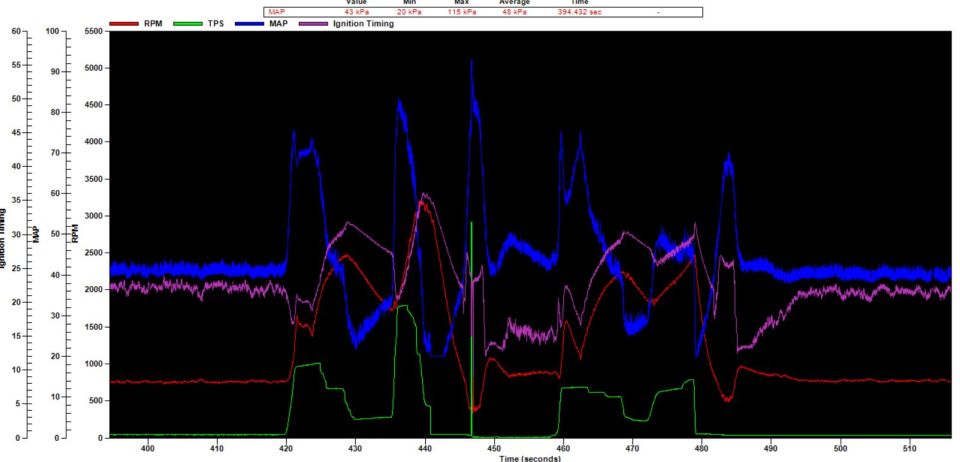Click the 115 kPa maximum value
The height and width of the screenshot is (462, 960).
click(461, 12)
